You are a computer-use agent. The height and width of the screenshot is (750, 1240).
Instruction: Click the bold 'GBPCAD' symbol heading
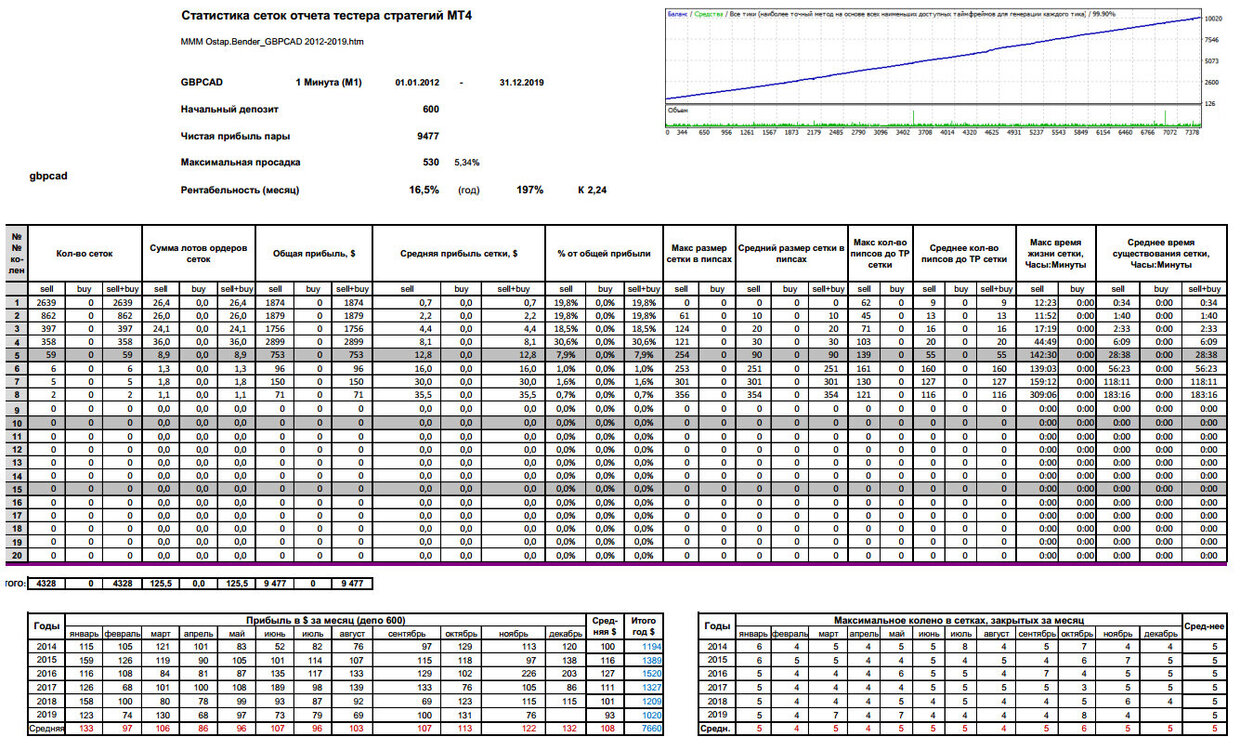click(x=201, y=83)
